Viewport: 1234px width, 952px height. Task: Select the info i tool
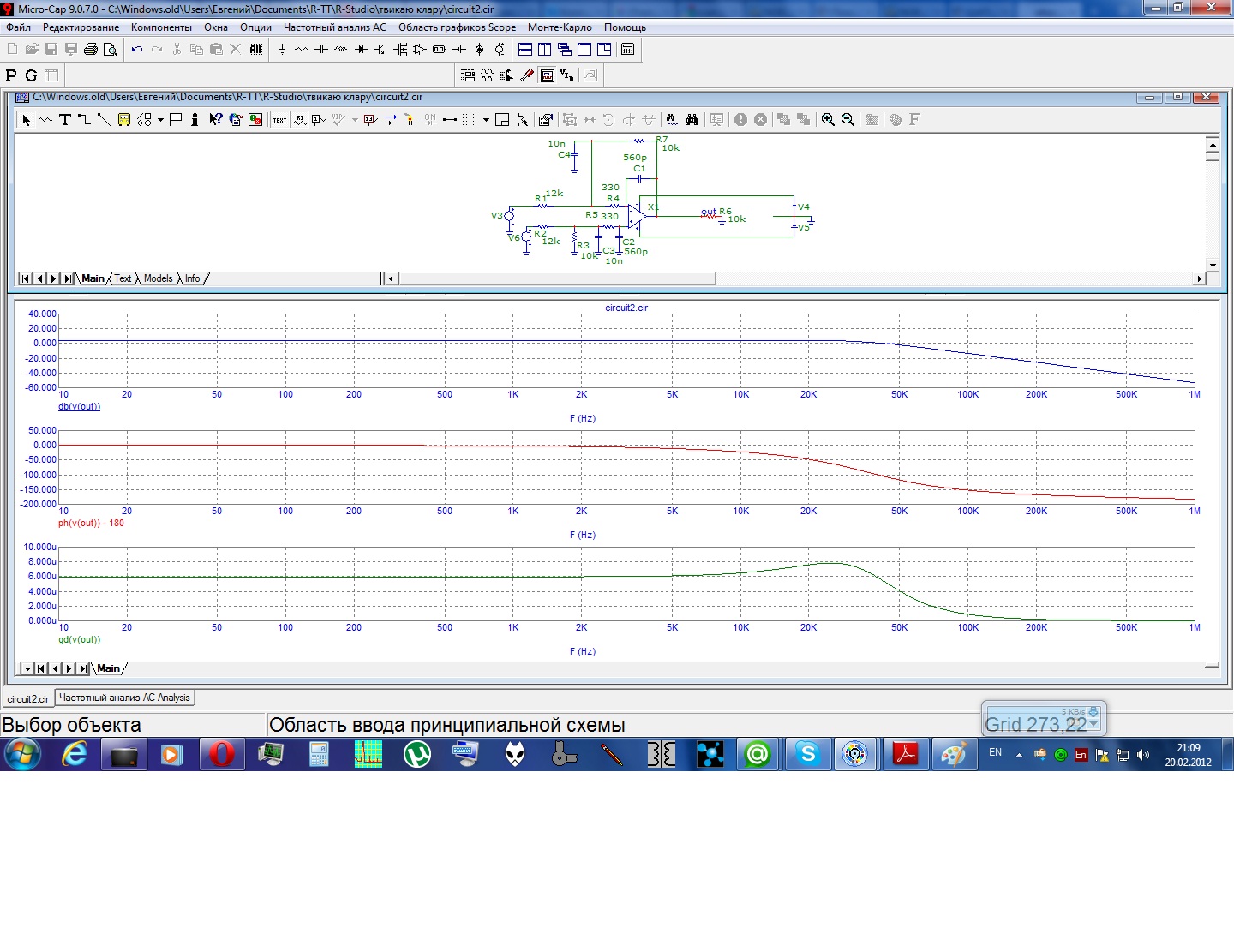[195, 120]
